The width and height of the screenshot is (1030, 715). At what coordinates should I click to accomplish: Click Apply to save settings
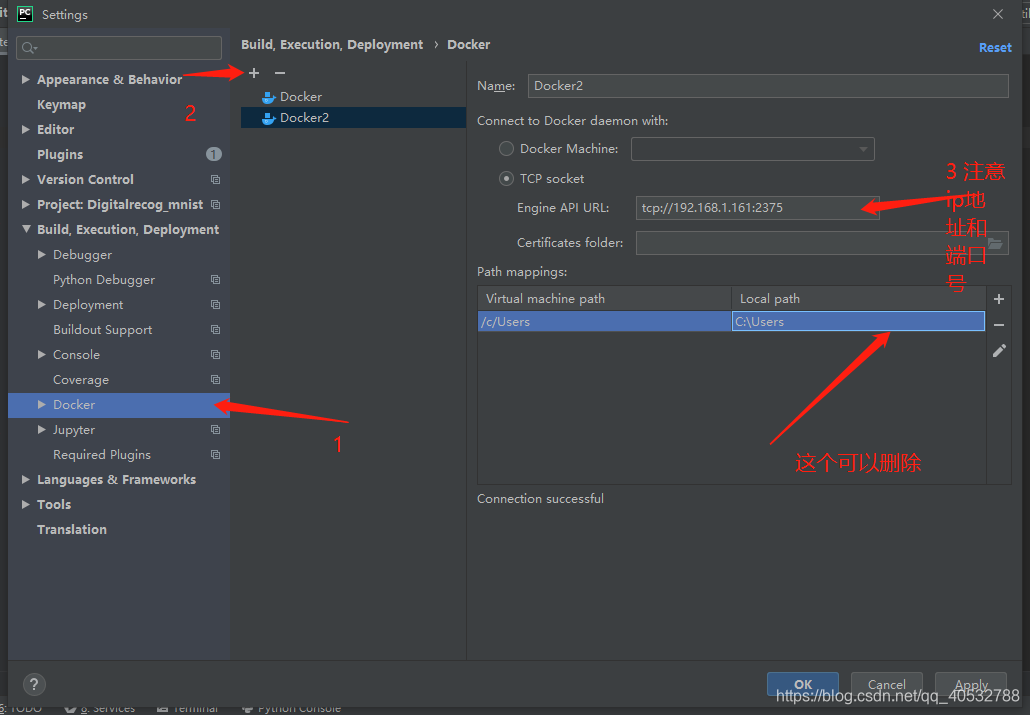[x=971, y=684]
